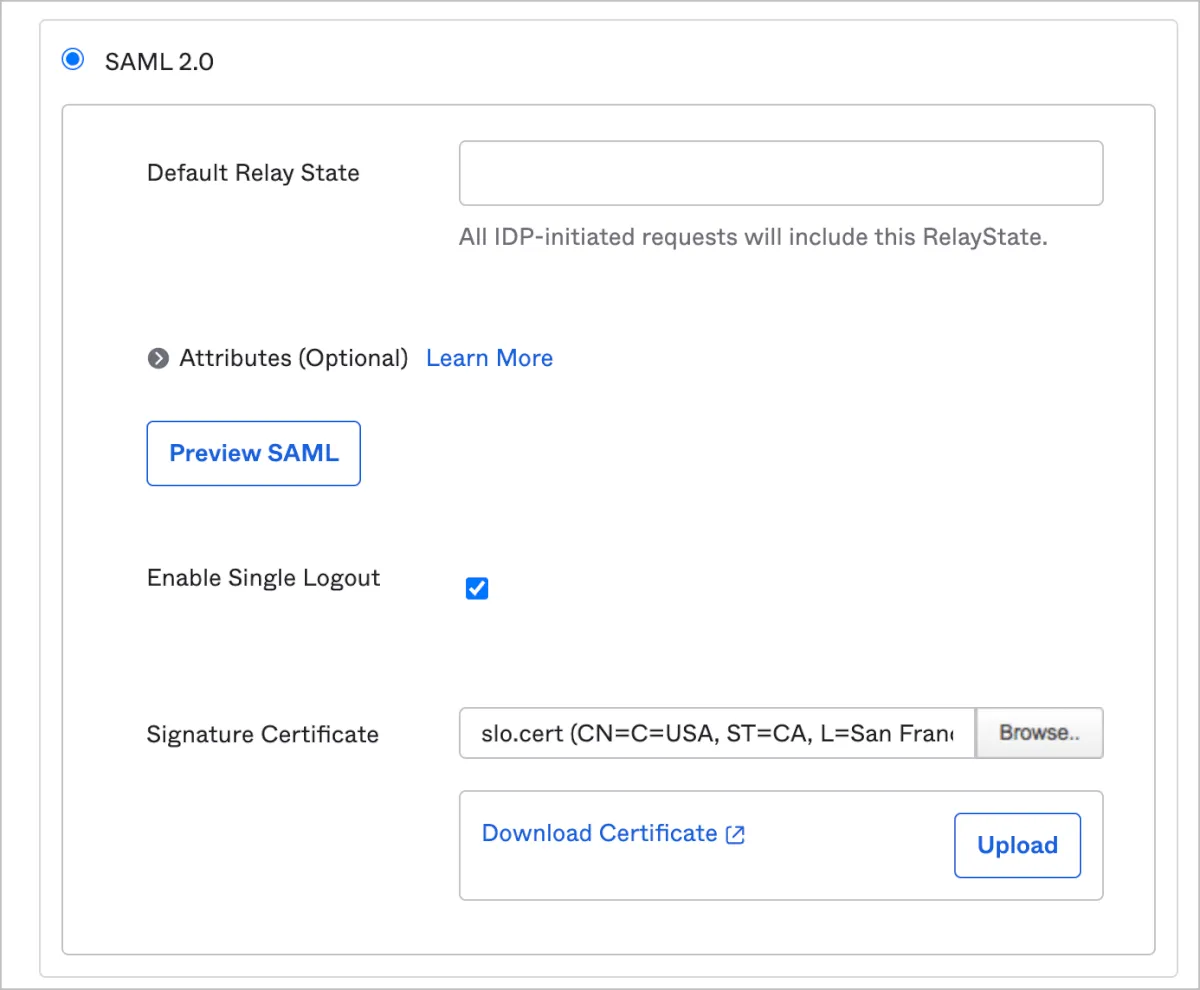
Task: Focus the Default Relay State input field
Action: pyautogui.click(x=780, y=173)
